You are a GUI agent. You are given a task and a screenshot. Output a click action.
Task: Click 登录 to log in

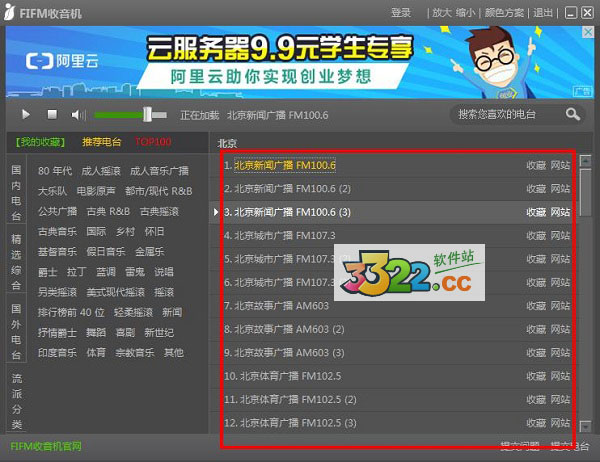coord(401,13)
